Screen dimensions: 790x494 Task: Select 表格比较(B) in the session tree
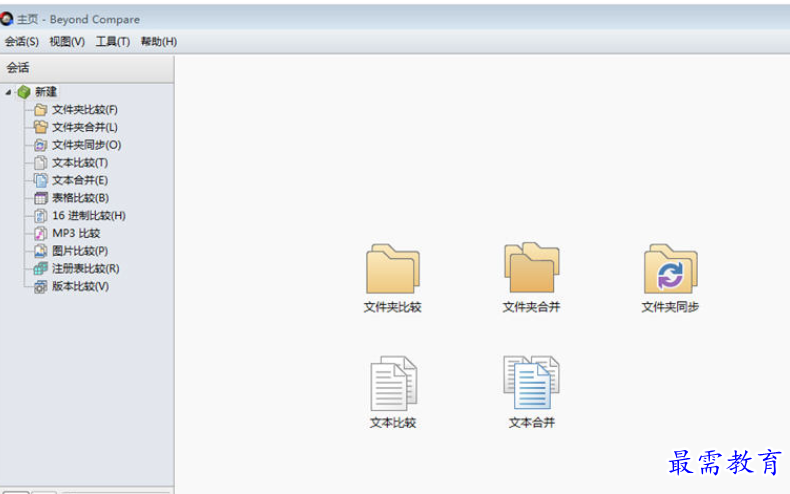click(81, 198)
